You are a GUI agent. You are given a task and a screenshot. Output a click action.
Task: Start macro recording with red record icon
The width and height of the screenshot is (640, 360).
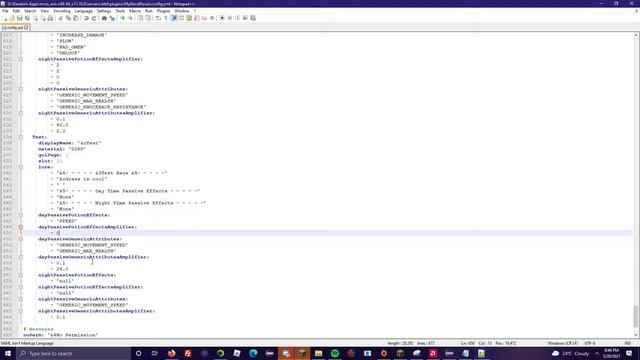point(222,18)
